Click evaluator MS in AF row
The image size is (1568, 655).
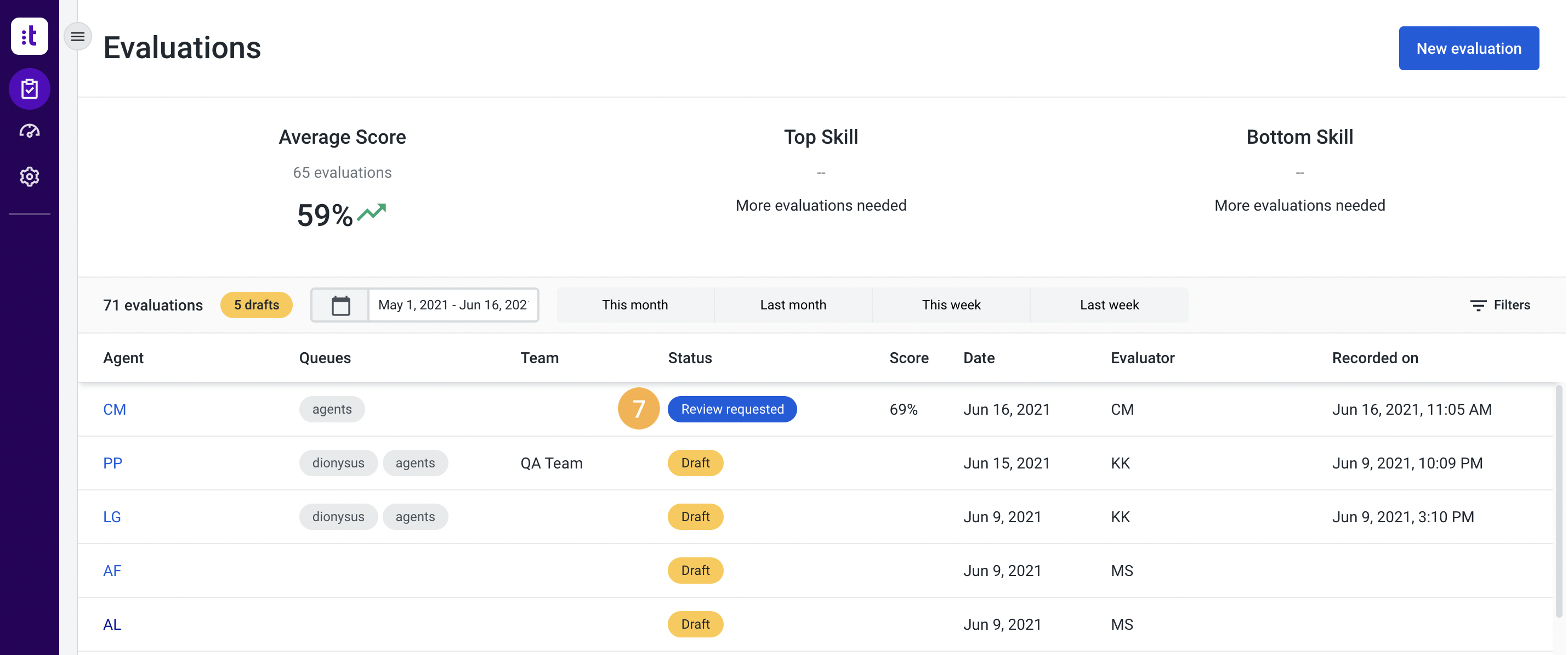[x=1121, y=571]
